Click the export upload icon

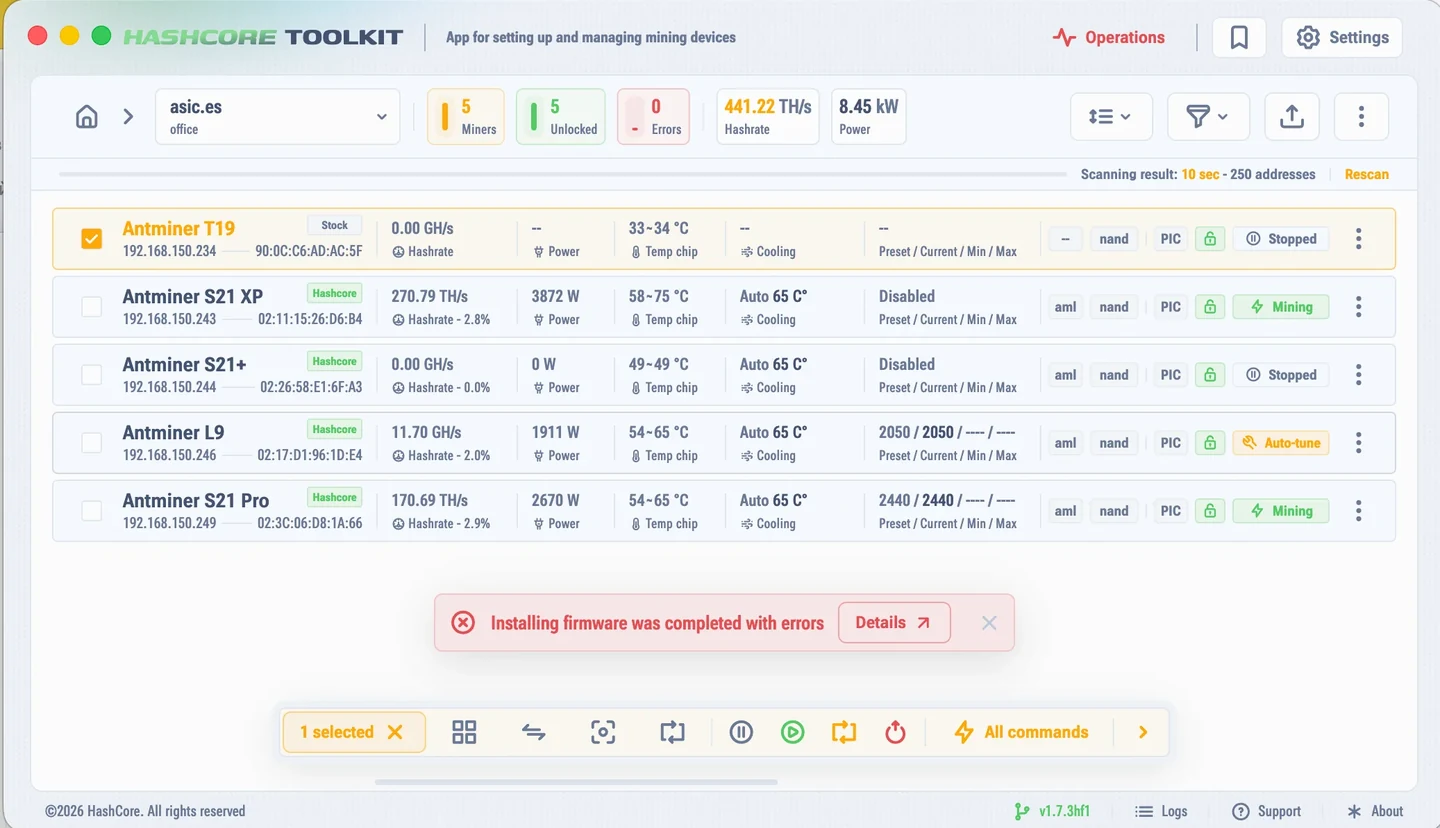click(1292, 117)
